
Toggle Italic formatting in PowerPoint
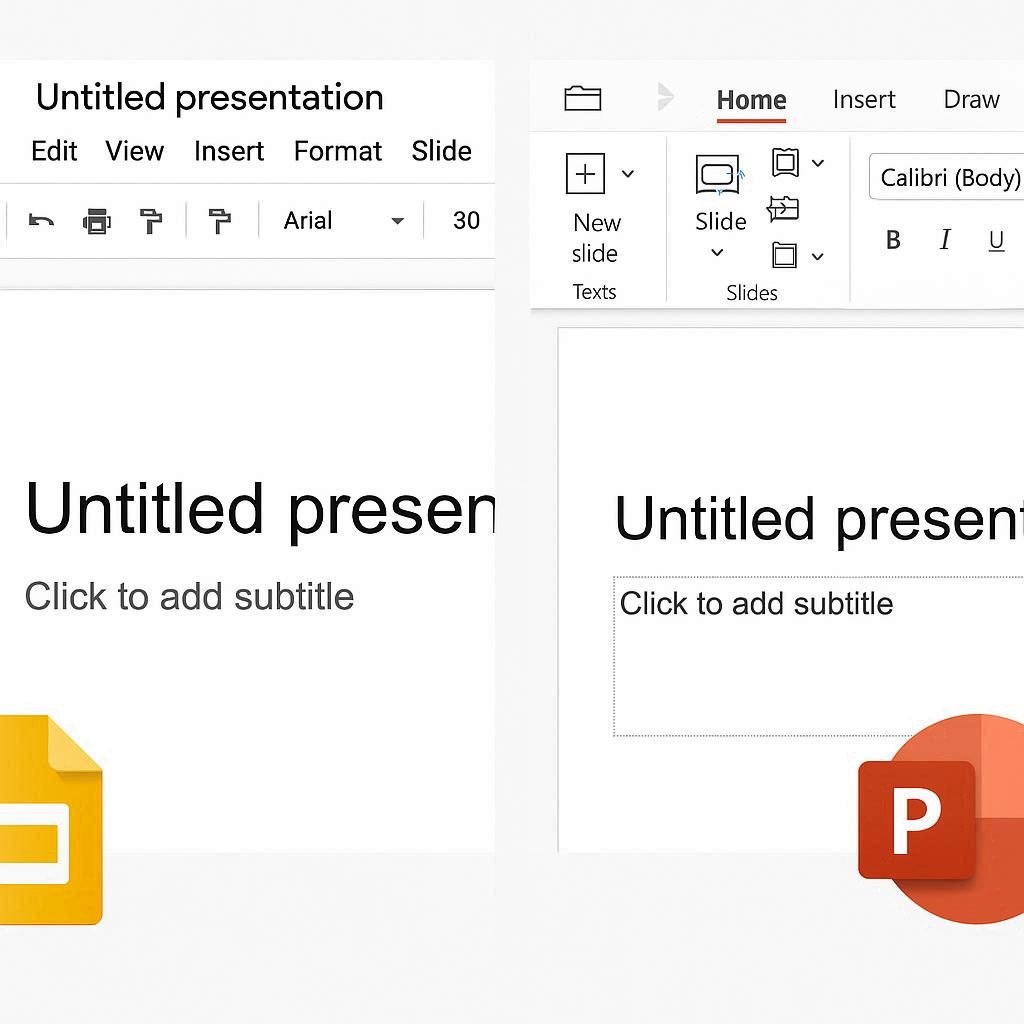pos(945,240)
